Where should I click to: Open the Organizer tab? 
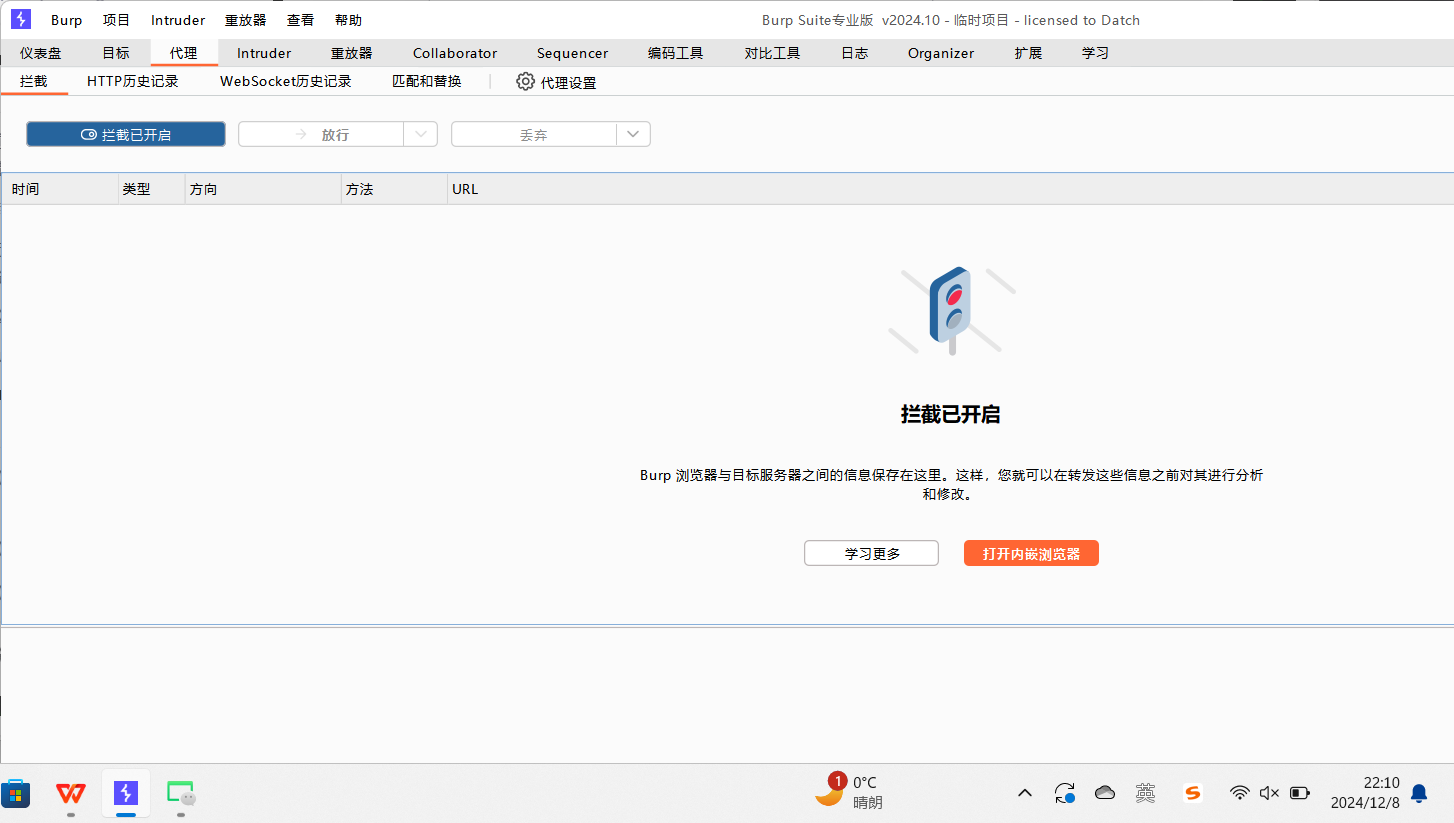point(941,53)
